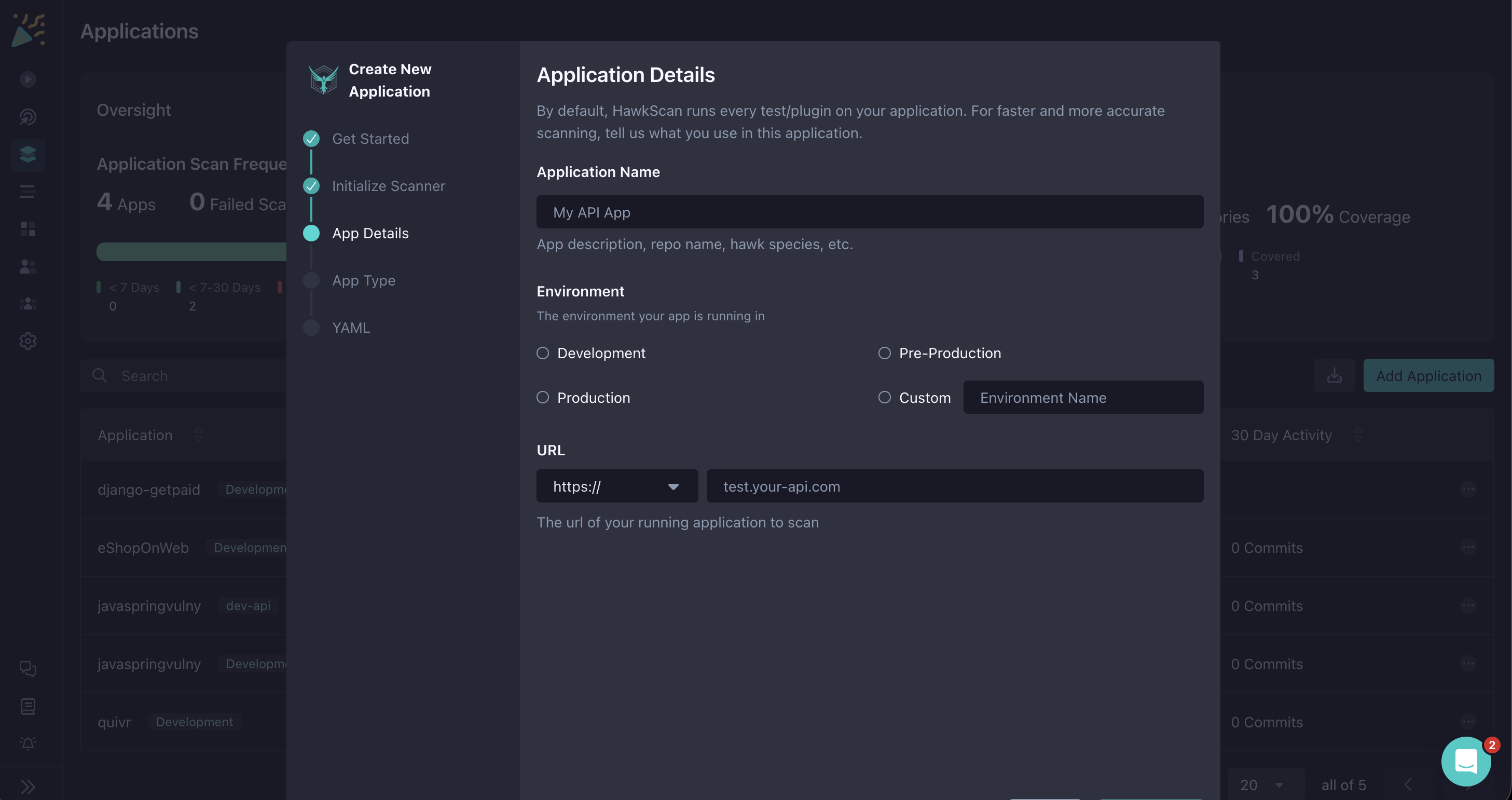Sort the Application column
Viewport: 1512px width, 800px height.
199,435
